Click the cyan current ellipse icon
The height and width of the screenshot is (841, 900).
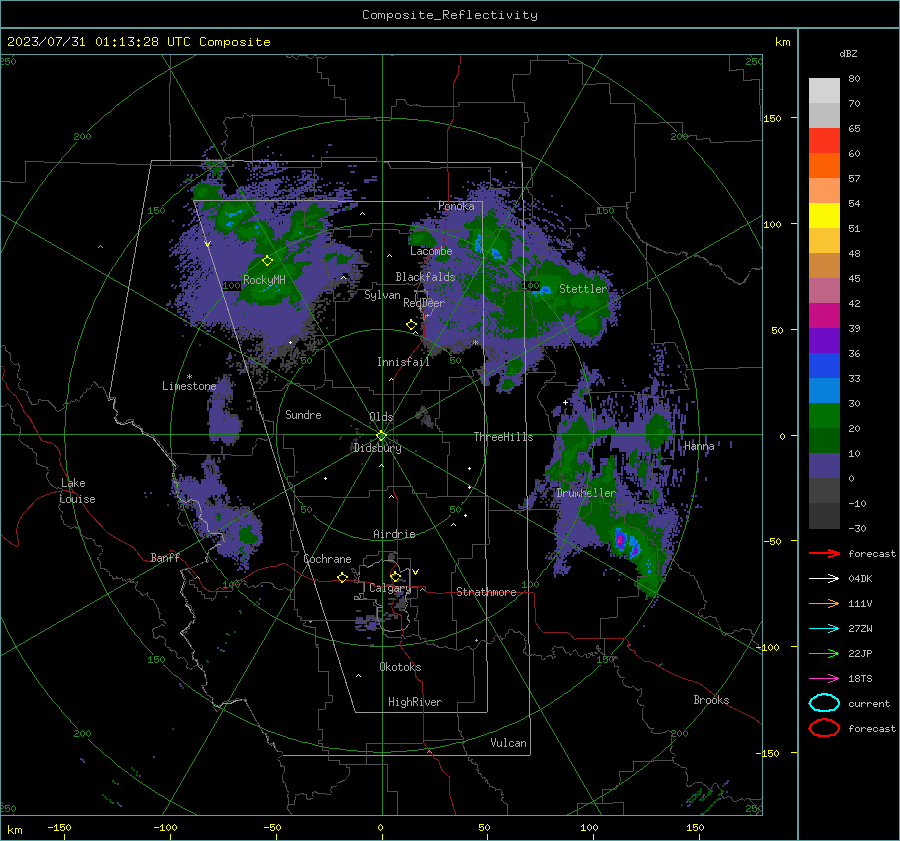(824, 703)
